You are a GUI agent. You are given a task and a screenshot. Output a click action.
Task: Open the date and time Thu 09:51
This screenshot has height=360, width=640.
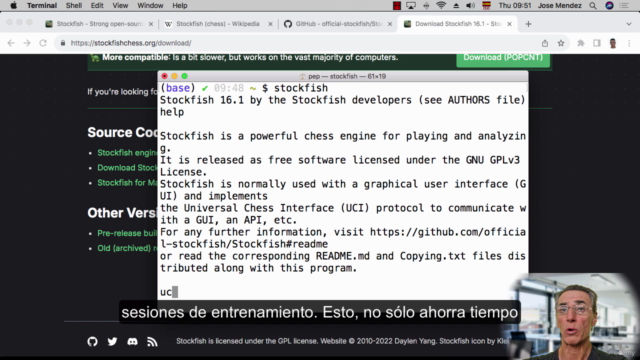[x=515, y=6]
